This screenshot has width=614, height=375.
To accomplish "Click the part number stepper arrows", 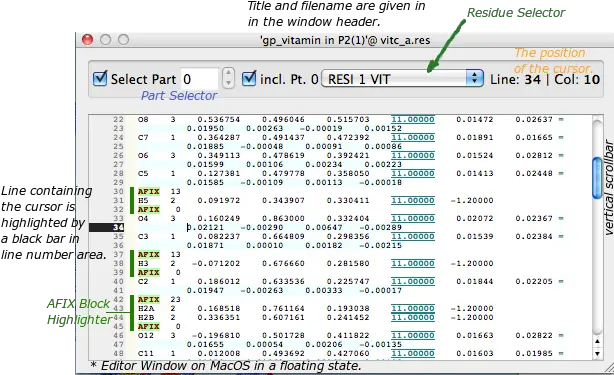I will (x=228, y=78).
